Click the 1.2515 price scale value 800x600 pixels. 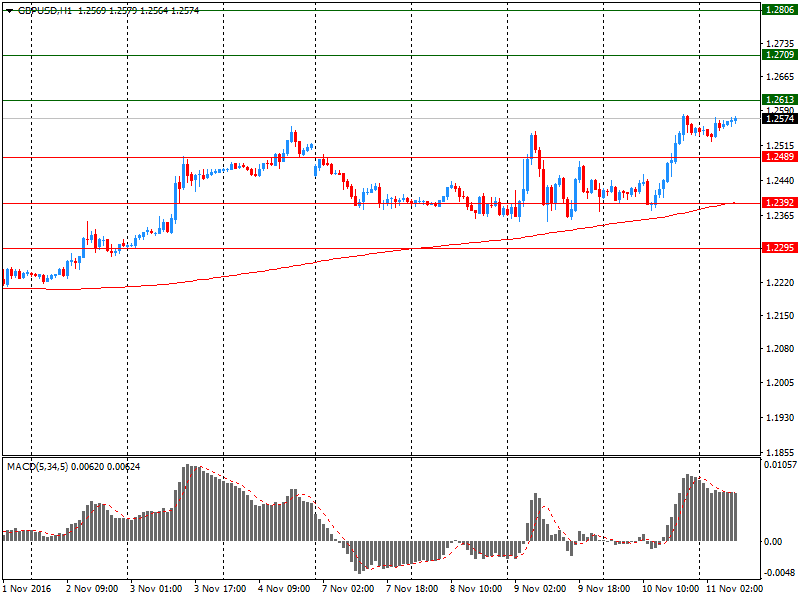tap(780, 146)
